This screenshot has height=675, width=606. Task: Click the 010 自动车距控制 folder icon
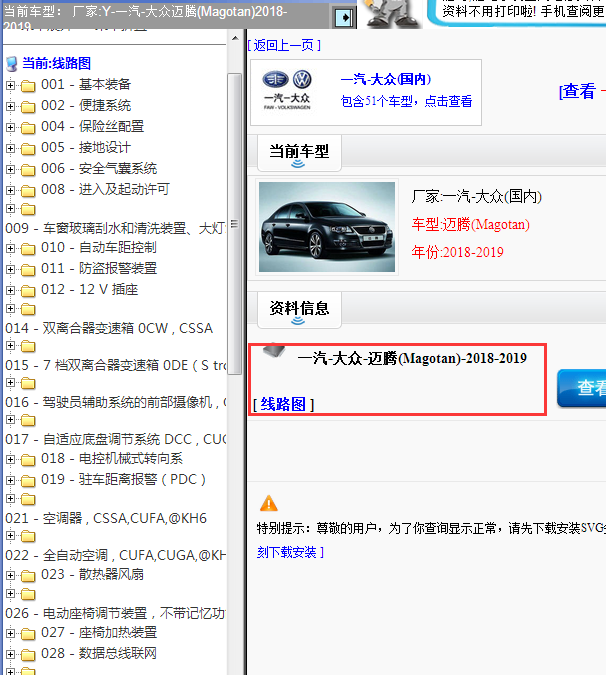tap(28, 248)
